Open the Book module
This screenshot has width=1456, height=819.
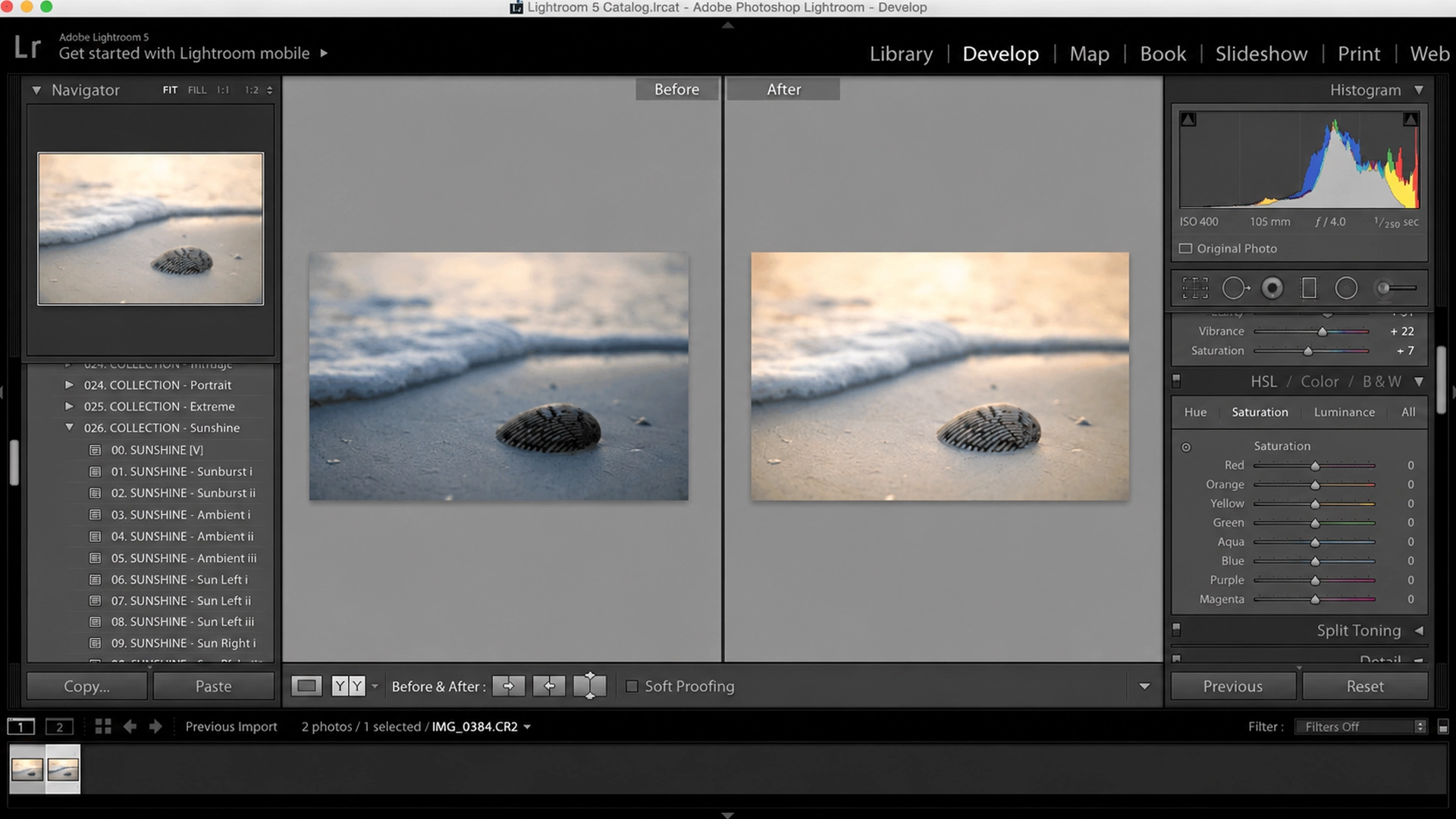[x=1163, y=54]
